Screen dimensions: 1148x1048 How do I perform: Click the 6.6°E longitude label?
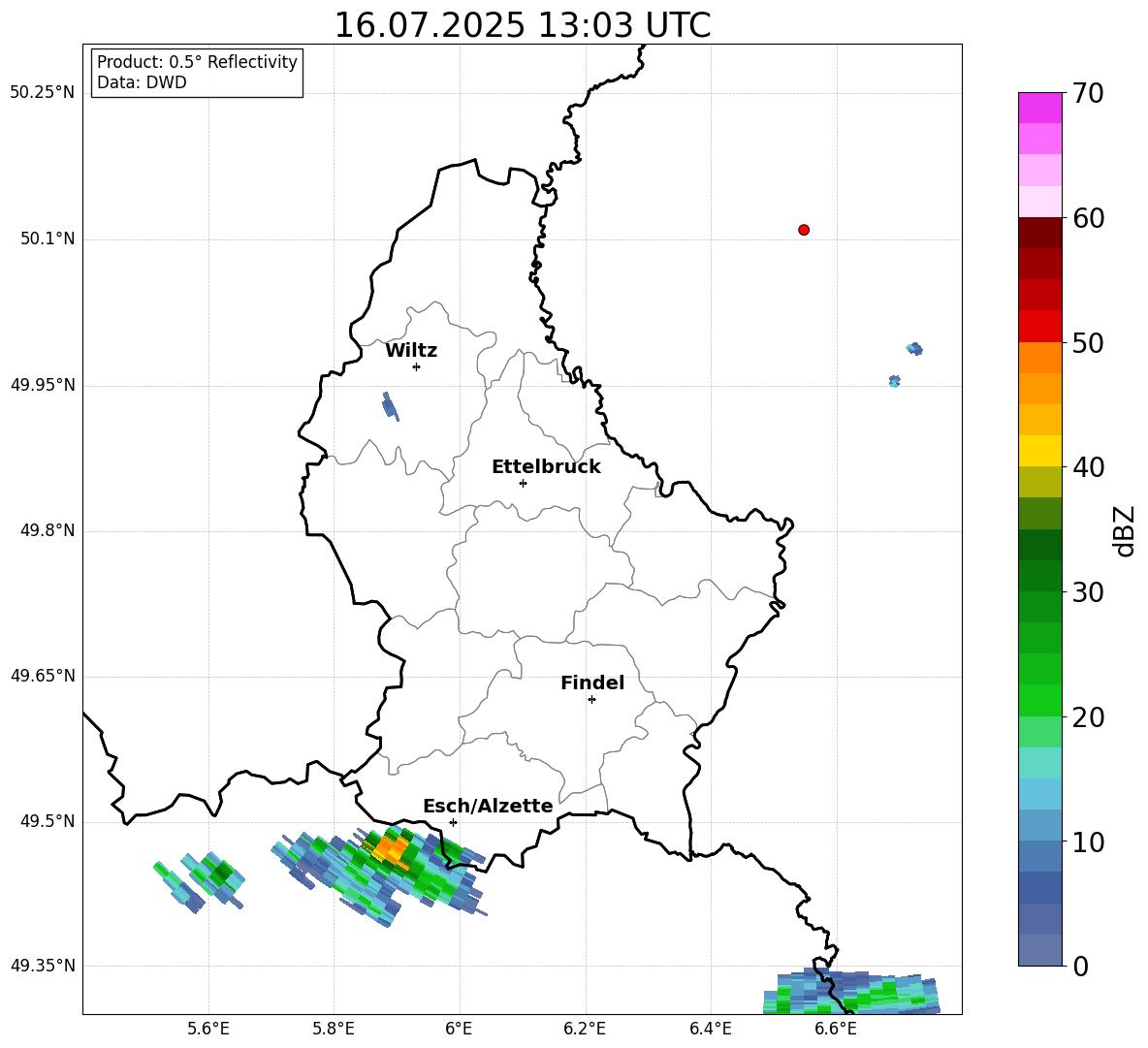pos(836,1029)
